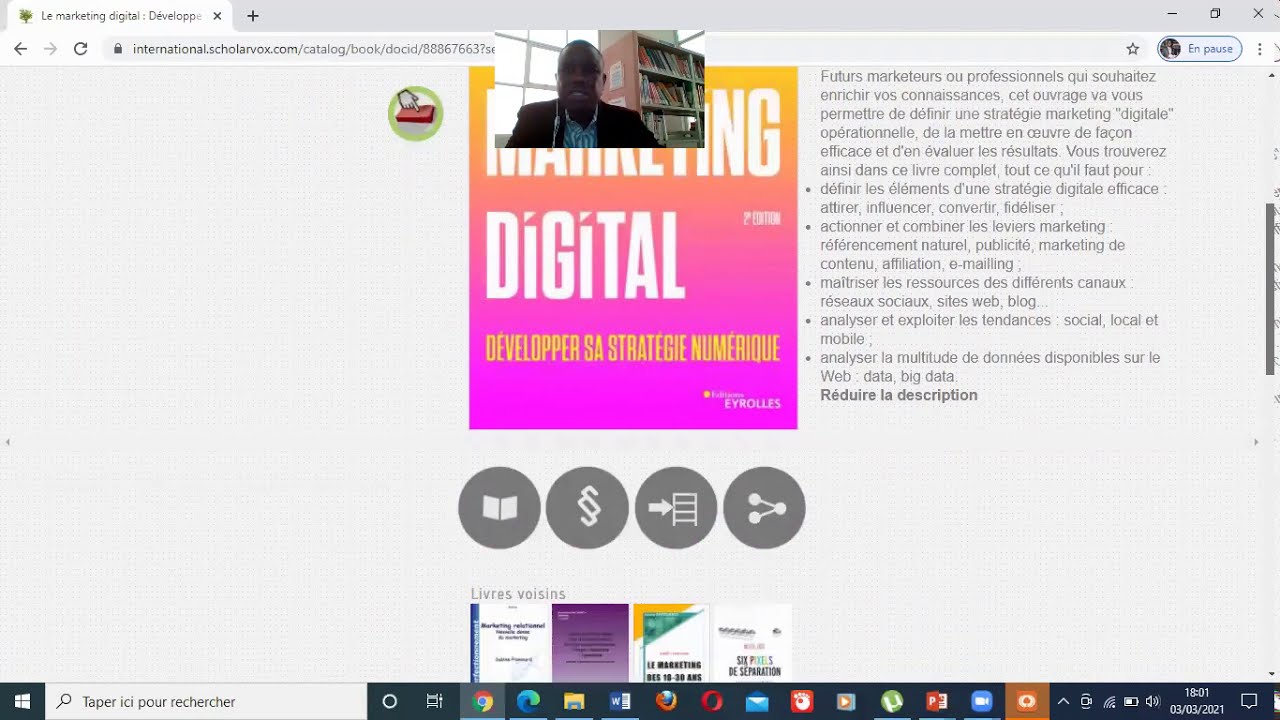Reload the ScholarVox page
The image size is (1280, 720).
pyautogui.click(x=81, y=49)
